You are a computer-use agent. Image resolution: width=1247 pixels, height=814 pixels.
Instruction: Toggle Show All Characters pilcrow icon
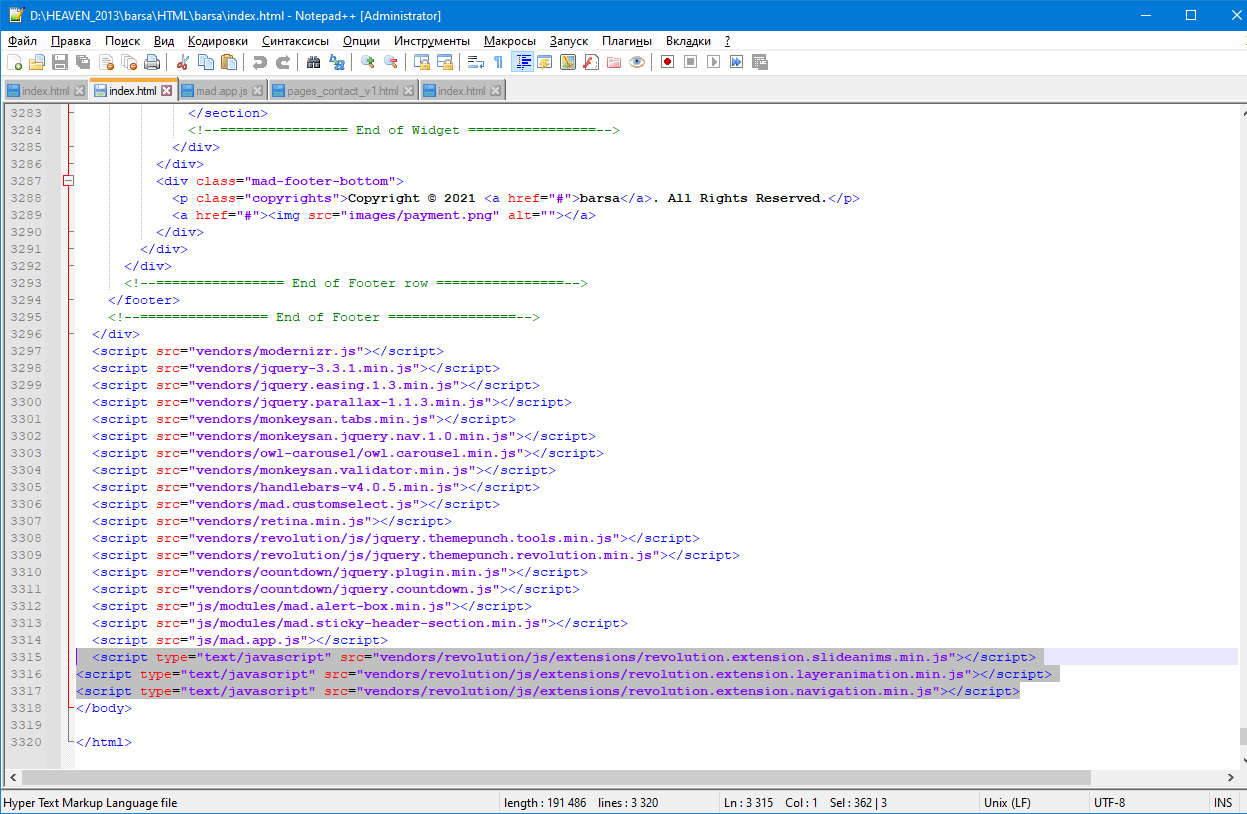point(498,62)
